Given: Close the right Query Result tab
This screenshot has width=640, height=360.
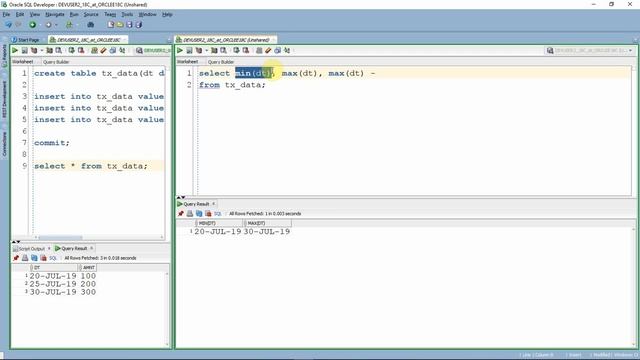Looking at the screenshot, I should (x=213, y=204).
